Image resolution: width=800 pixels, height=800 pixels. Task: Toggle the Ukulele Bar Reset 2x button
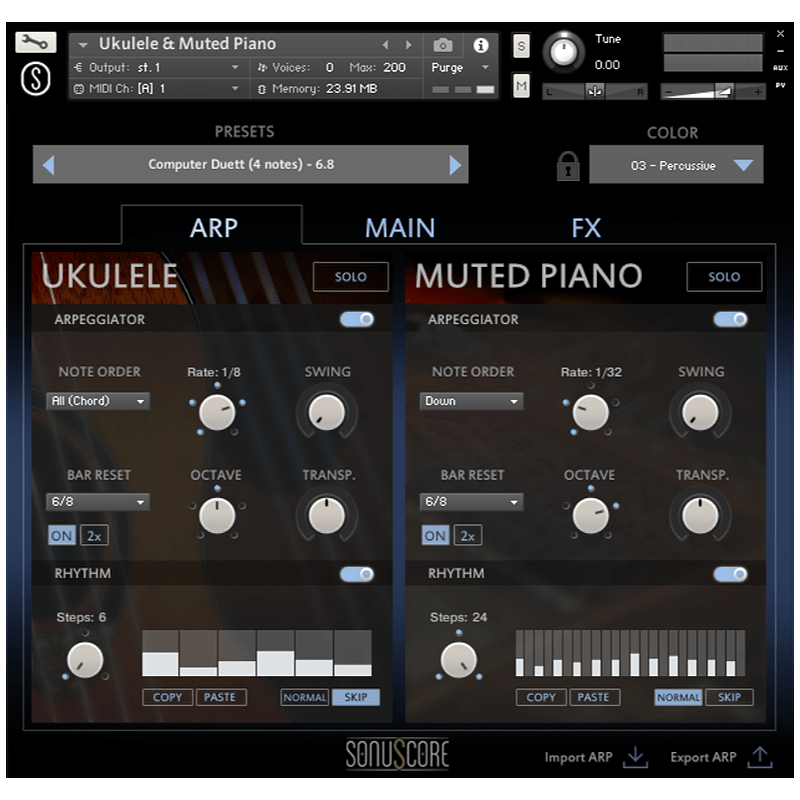tap(94, 535)
